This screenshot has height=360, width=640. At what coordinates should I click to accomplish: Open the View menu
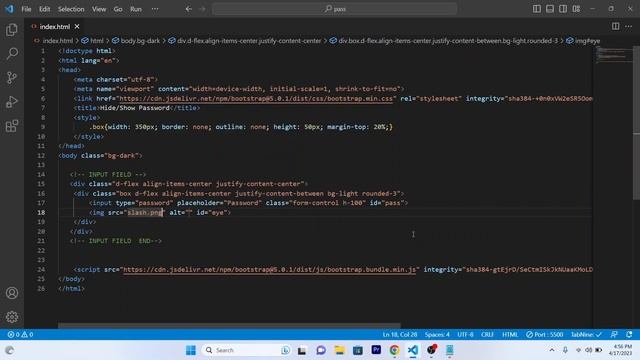click(x=99, y=9)
